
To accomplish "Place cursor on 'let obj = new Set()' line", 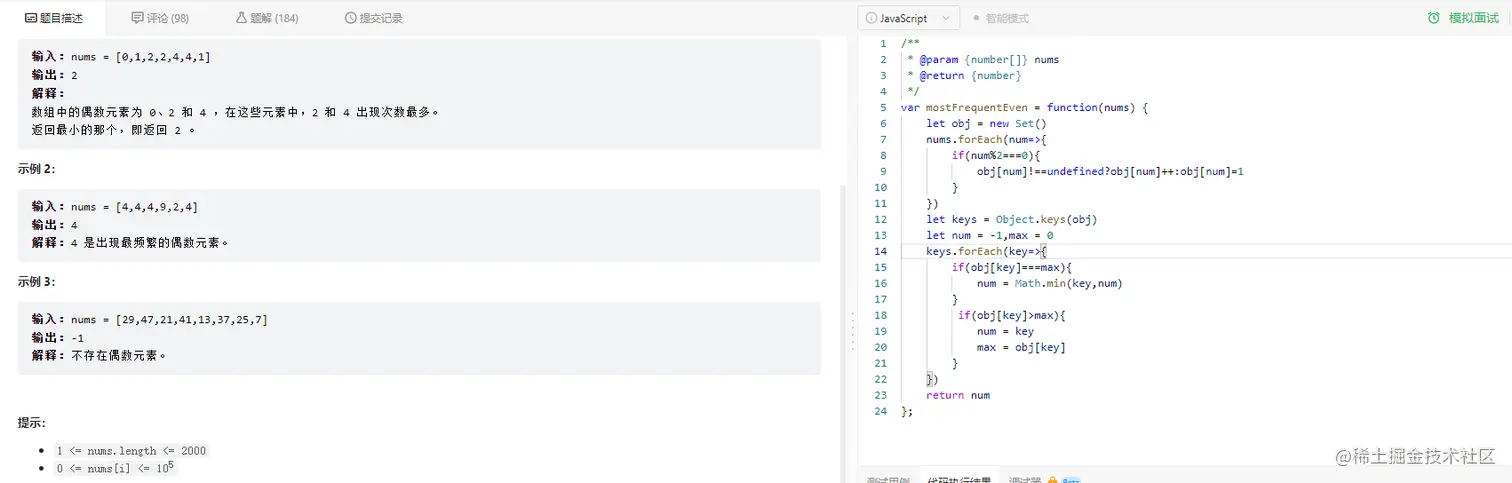I will (986, 123).
